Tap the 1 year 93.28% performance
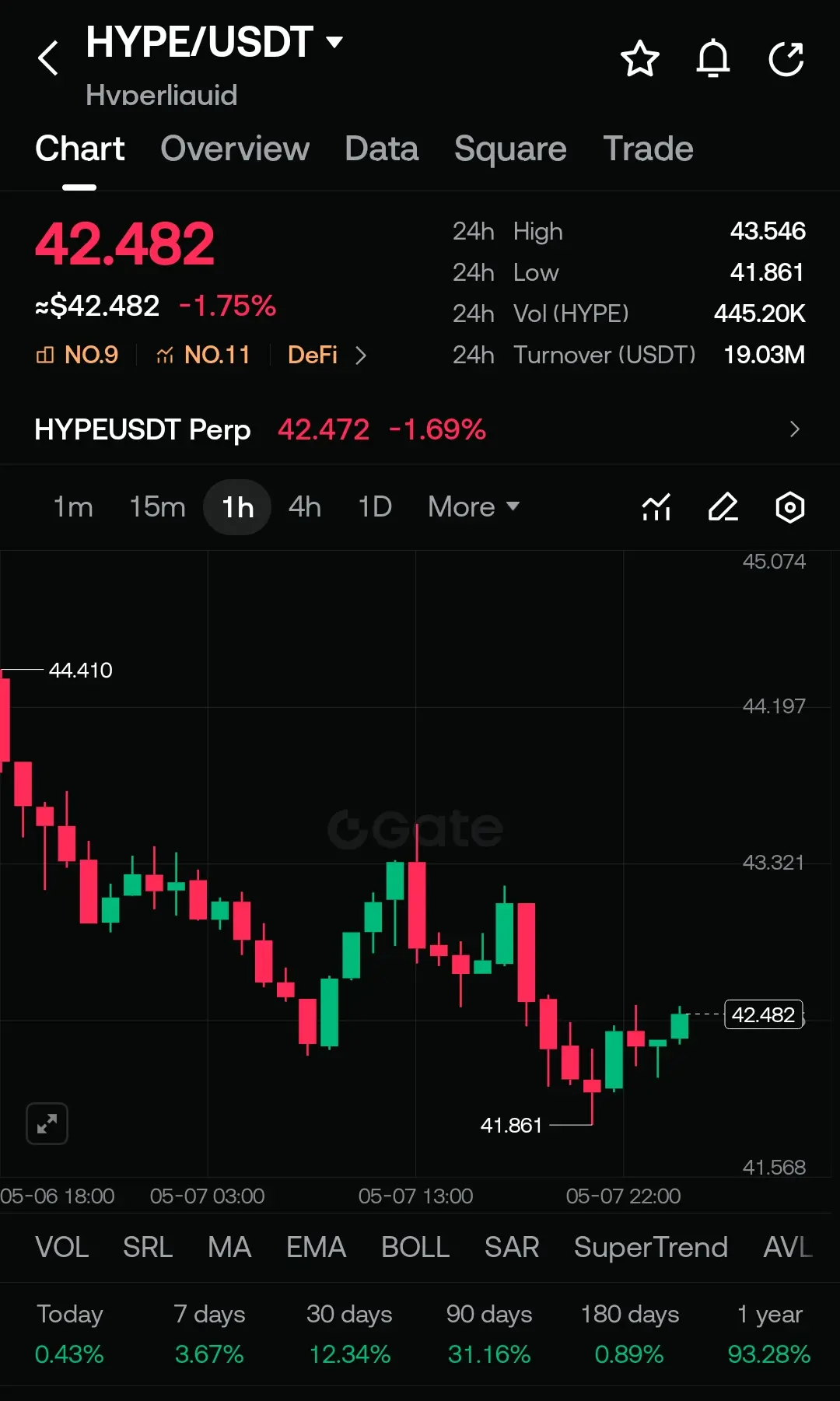The image size is (840, 1401). (769, 1334)
